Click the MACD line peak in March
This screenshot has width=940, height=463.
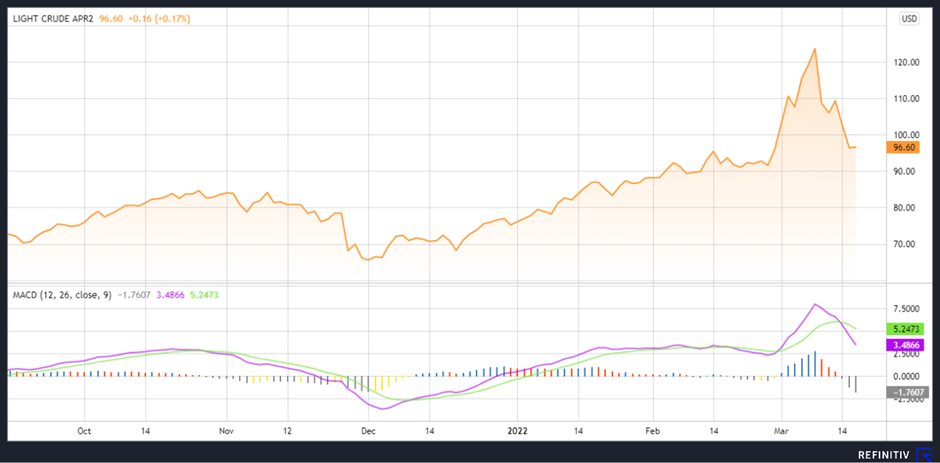click(x=815, y=305)
